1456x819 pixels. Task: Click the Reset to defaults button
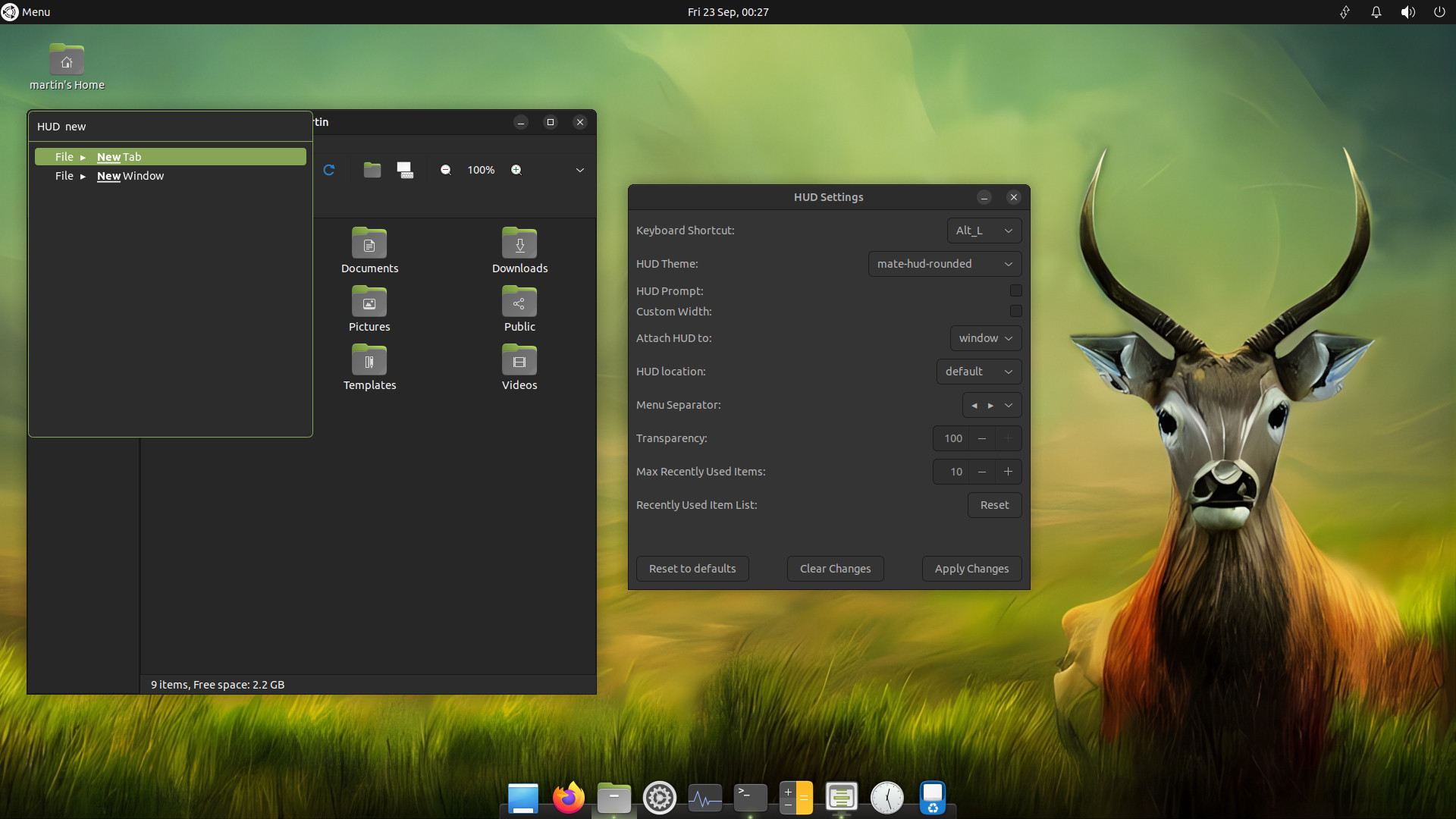click(x=692, y=568)
